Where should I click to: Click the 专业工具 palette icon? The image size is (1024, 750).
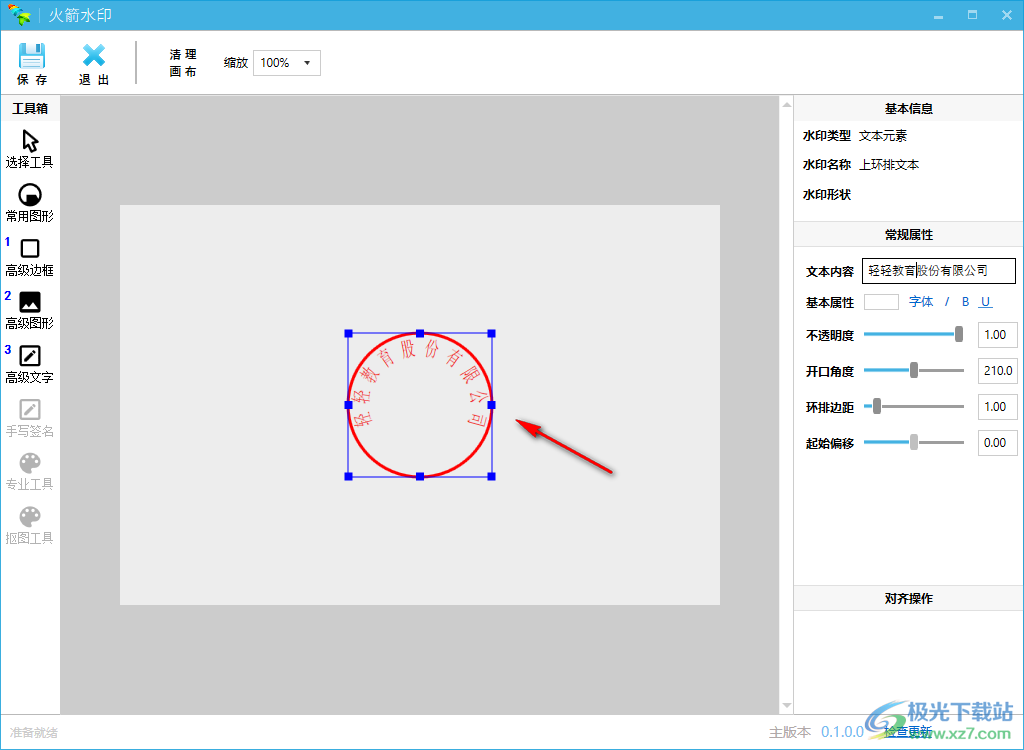(30, 464)
